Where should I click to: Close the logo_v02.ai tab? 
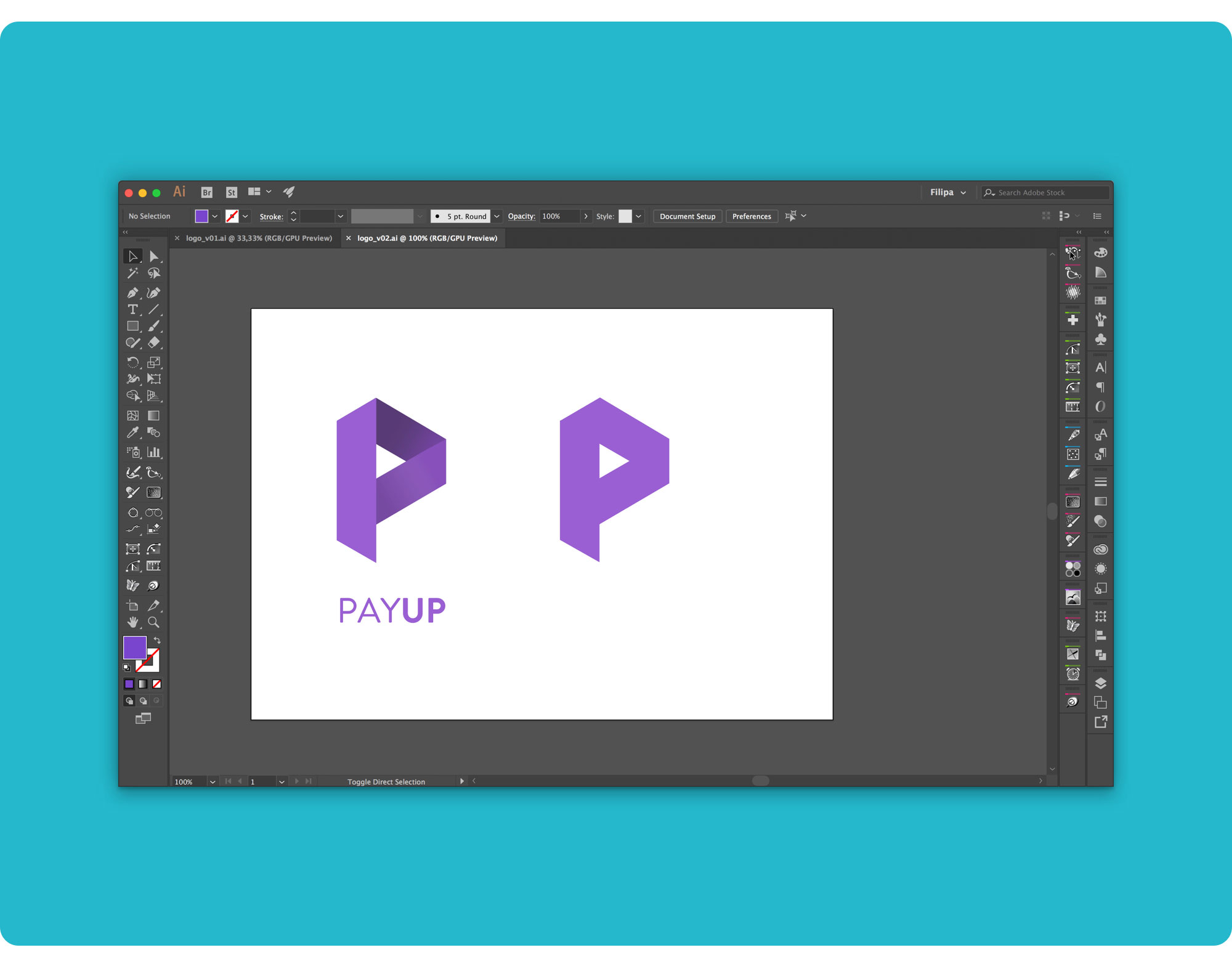click(x=349, y=238)
